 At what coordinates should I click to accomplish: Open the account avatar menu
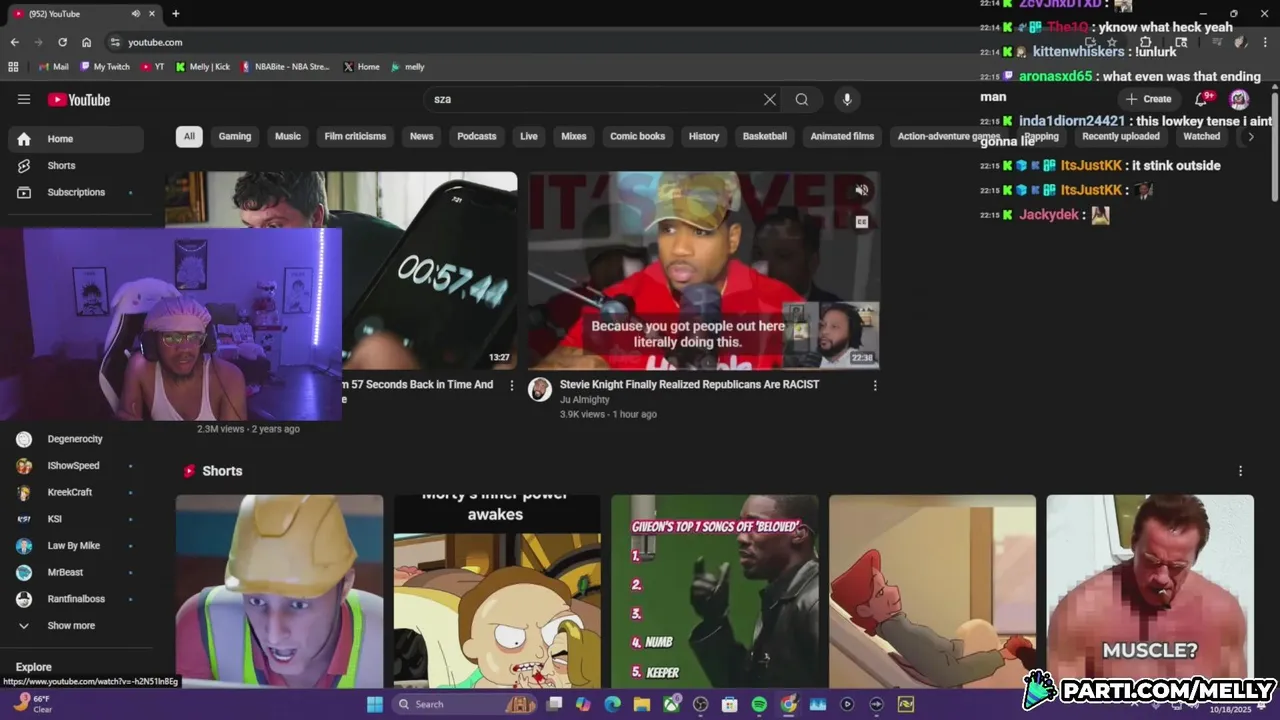coord(1239,99)
